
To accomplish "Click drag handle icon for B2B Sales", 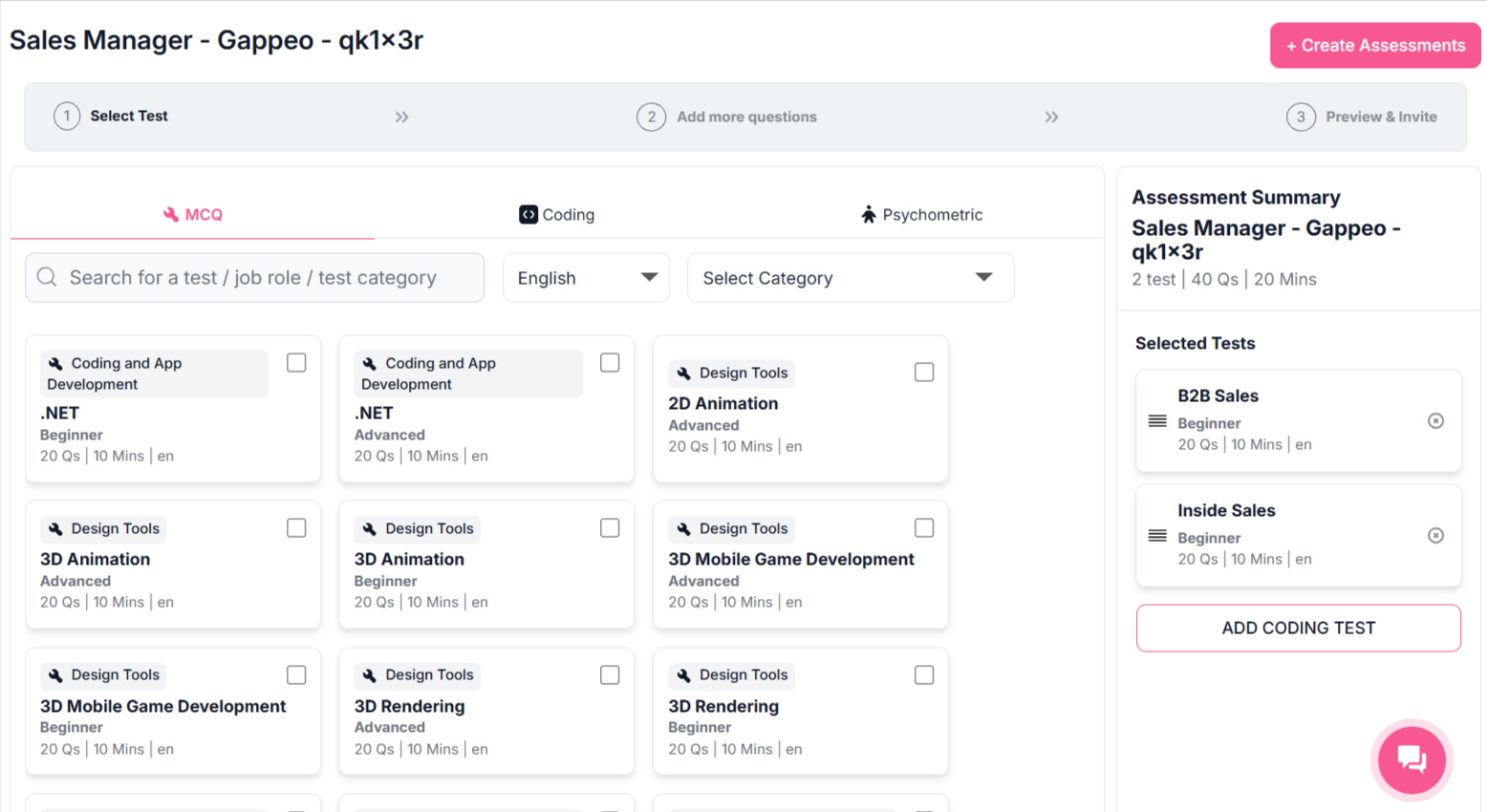I will (1157, 421).
